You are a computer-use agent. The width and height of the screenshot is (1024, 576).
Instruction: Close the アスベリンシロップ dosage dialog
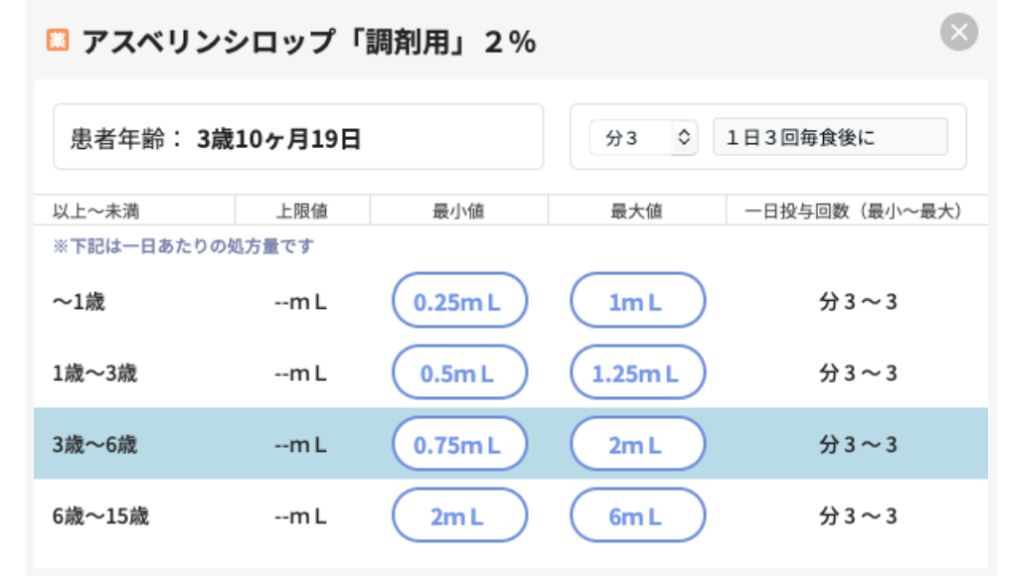click(x=959, y=33)
